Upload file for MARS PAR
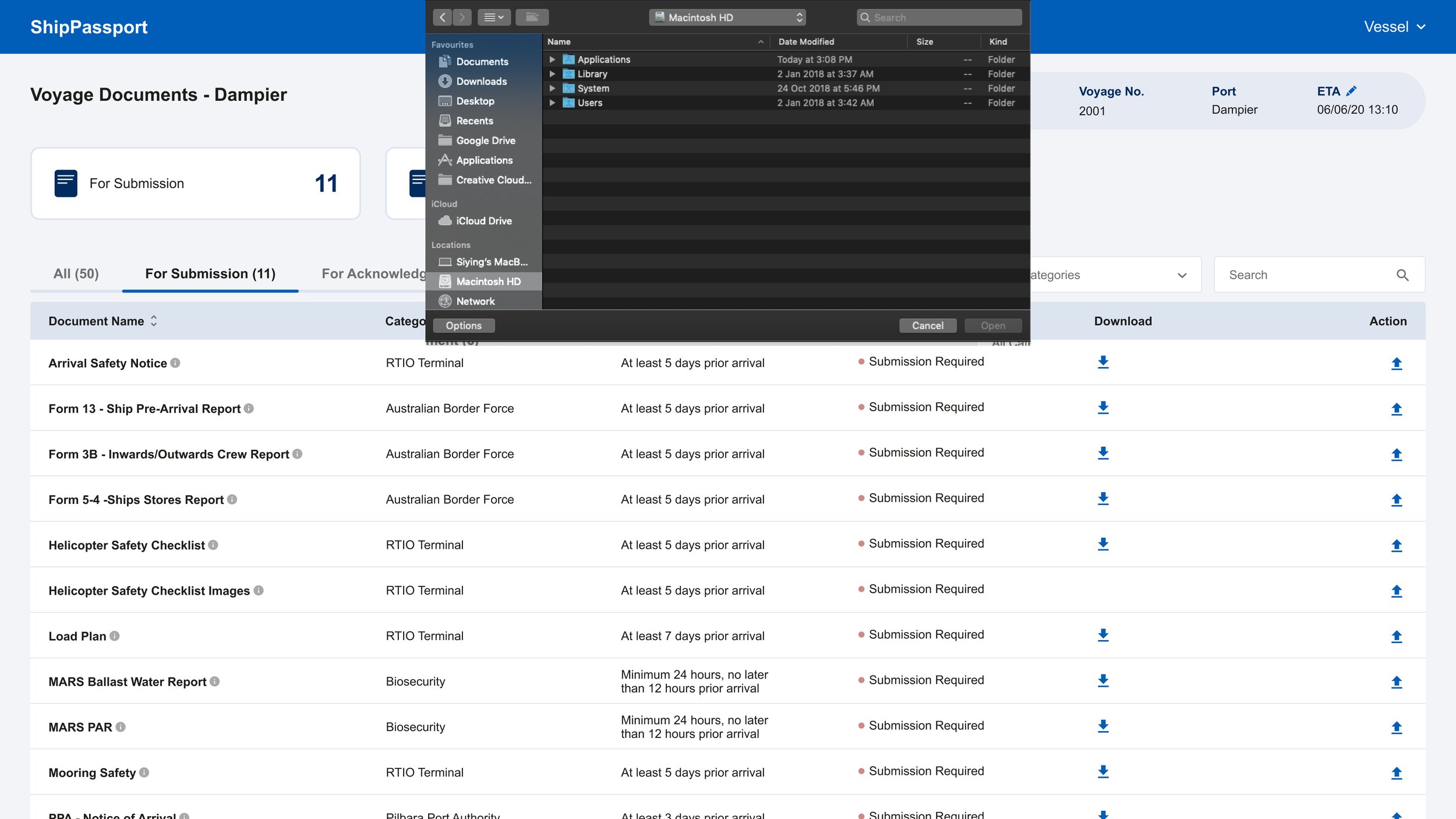Screen dimensions: 1456x819 pyautogui.click(x=1396, y=727)
